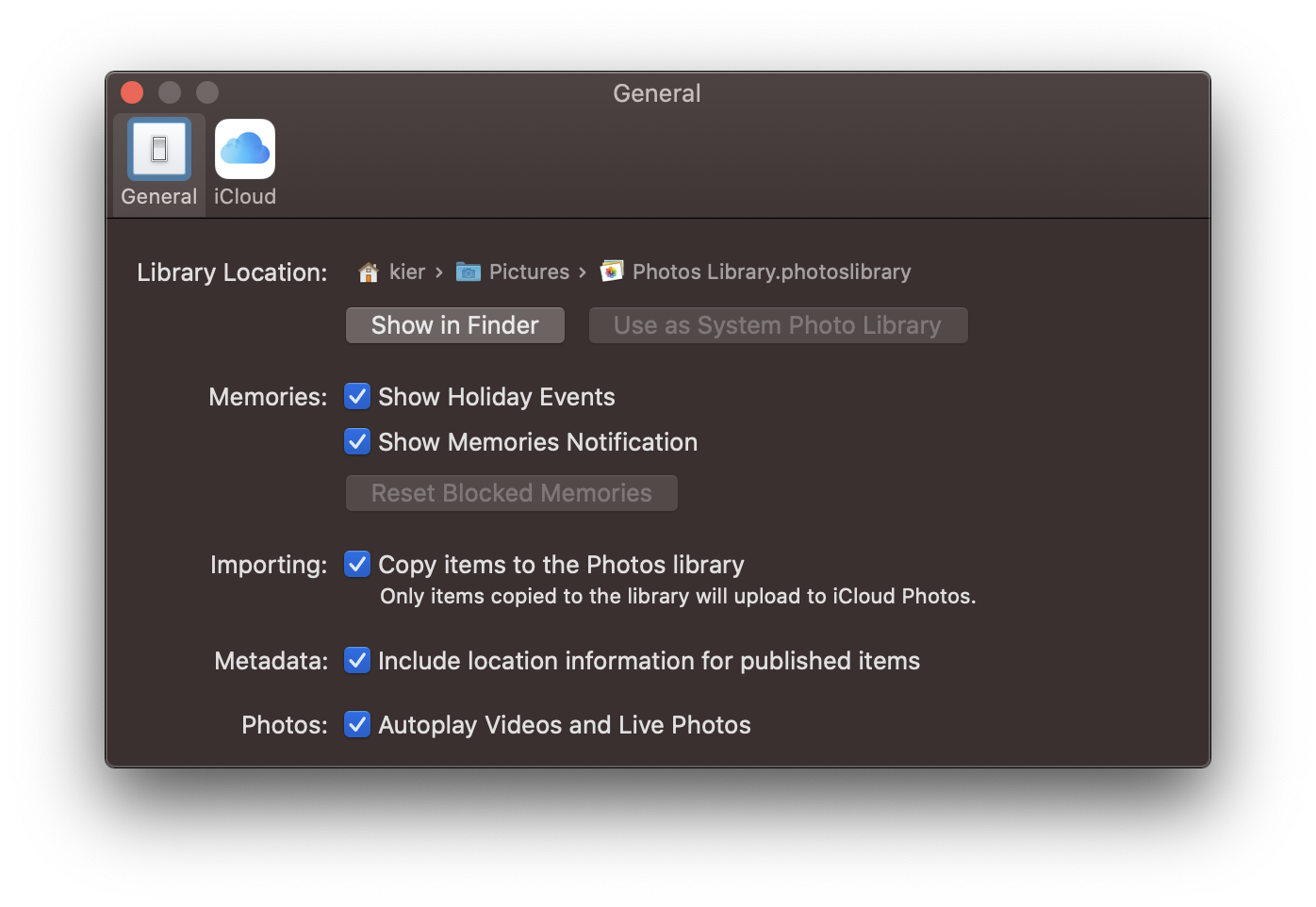
Task: Click the Photos section label
Action: click(x=285, y=725)
